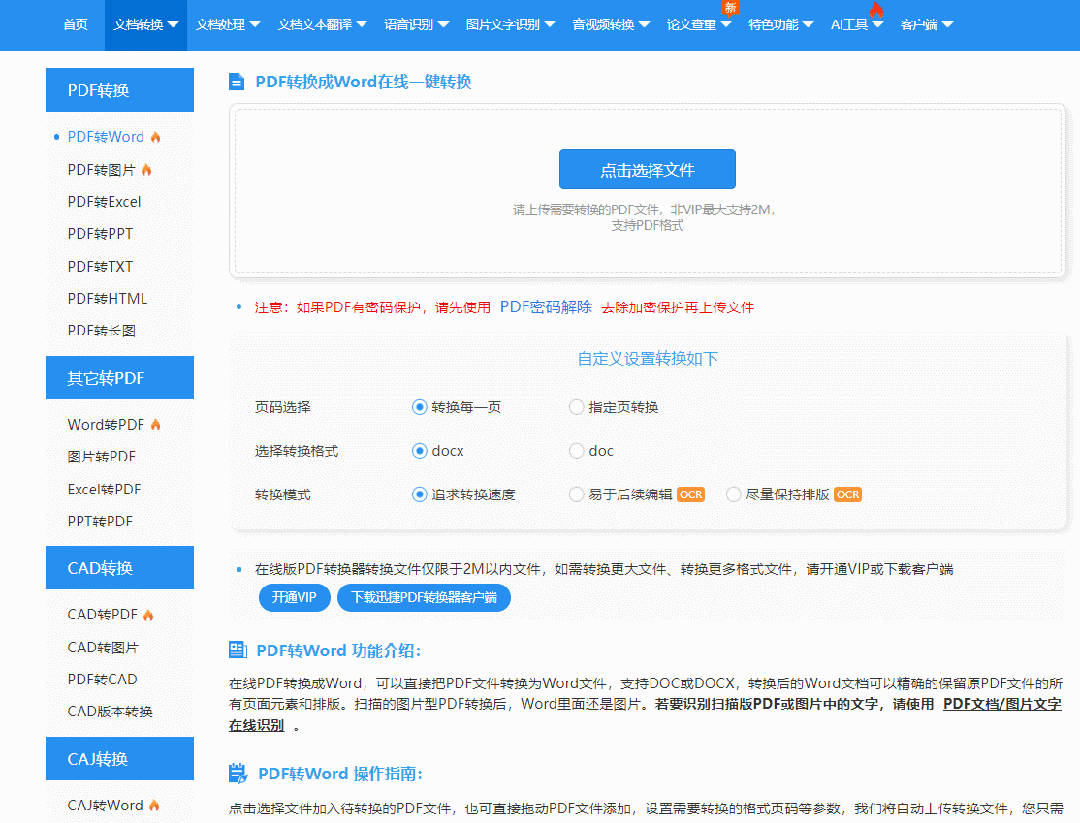Viewport: 1080px width, 823px height.
Task: Open PDF转TXT in sidebar
Action: coord(101,267)
